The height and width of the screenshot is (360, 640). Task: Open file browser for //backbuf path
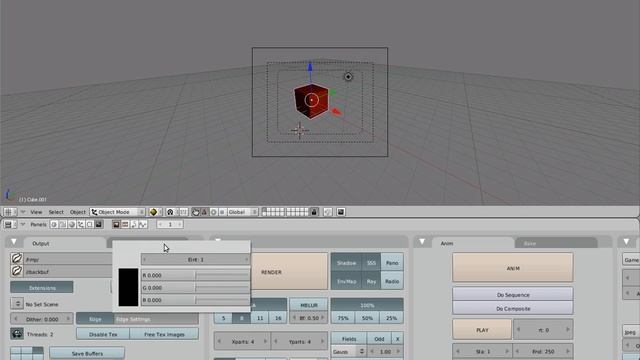point(17,271)
